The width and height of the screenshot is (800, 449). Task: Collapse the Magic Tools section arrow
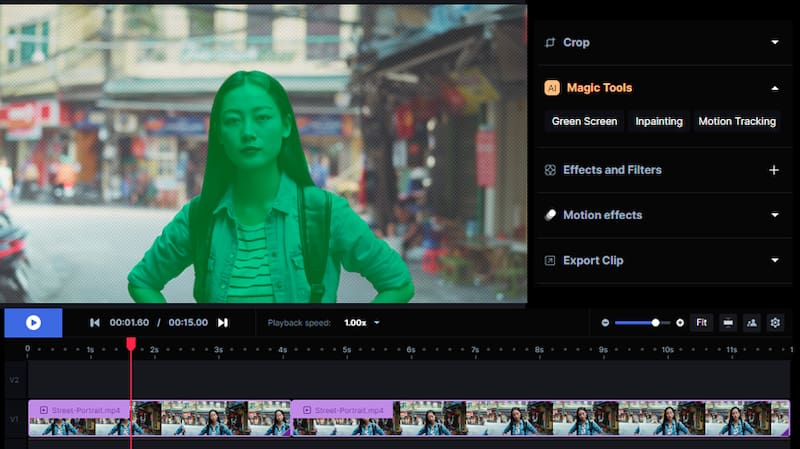[x=774, y=88]
